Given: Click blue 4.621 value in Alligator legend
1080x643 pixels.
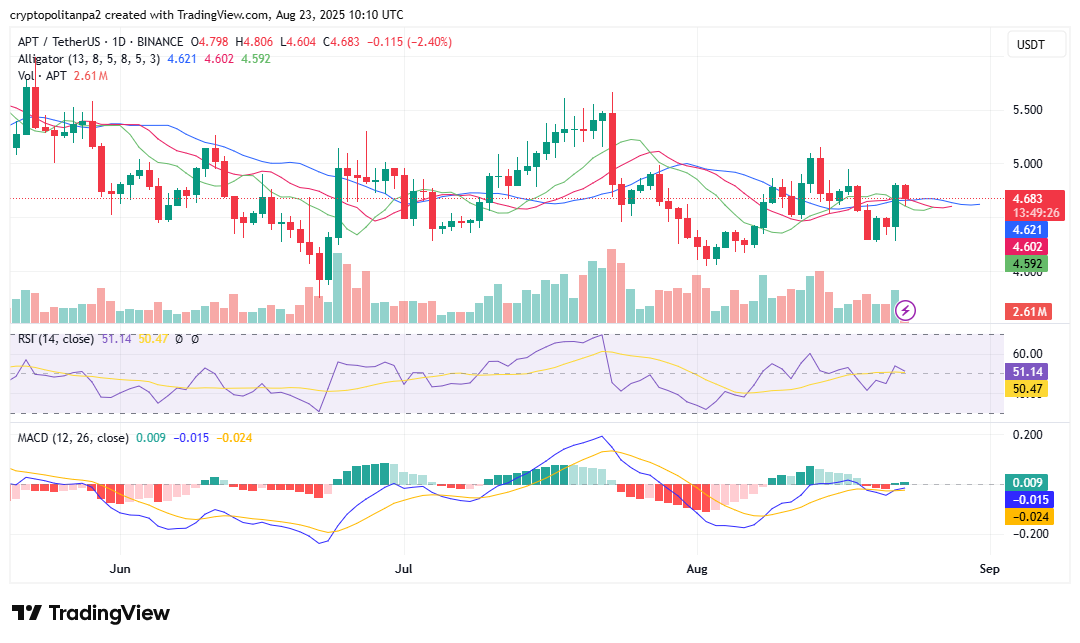Looking at the screenshot, I should [182, 59].
